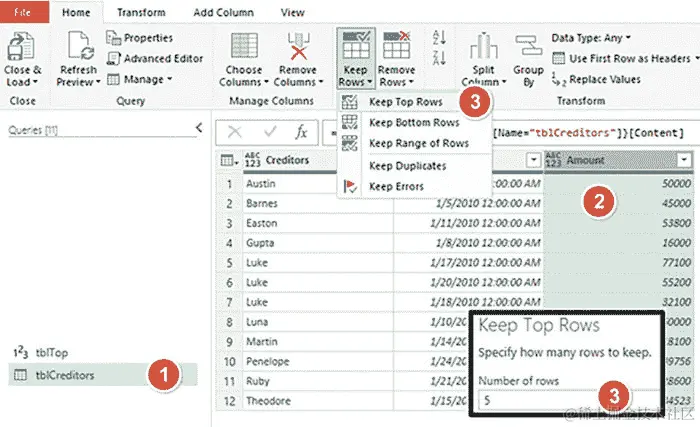700x427 pixels.
Task: Click the Keep Top Rows icon
Action: [x=350, y=102]
